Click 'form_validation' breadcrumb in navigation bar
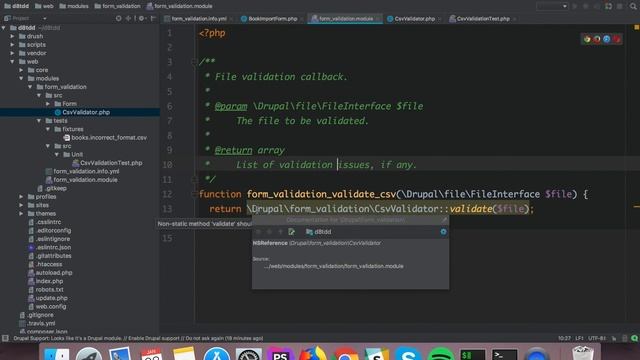This screenshot has height=360, width=640. click(118, 6)
